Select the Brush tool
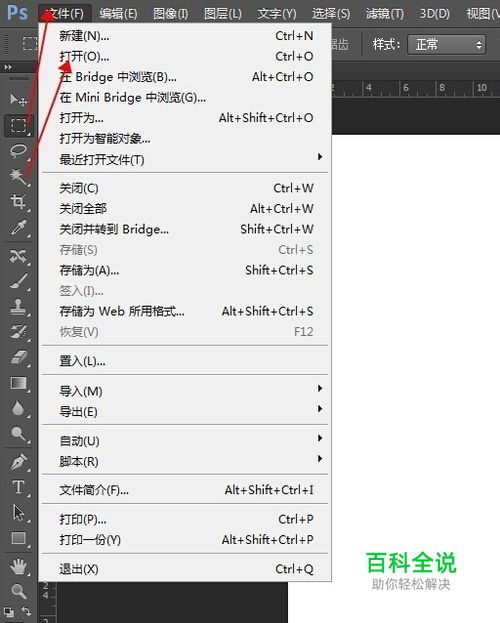Viewport: 500px width, 623px height. pos(18,281)
